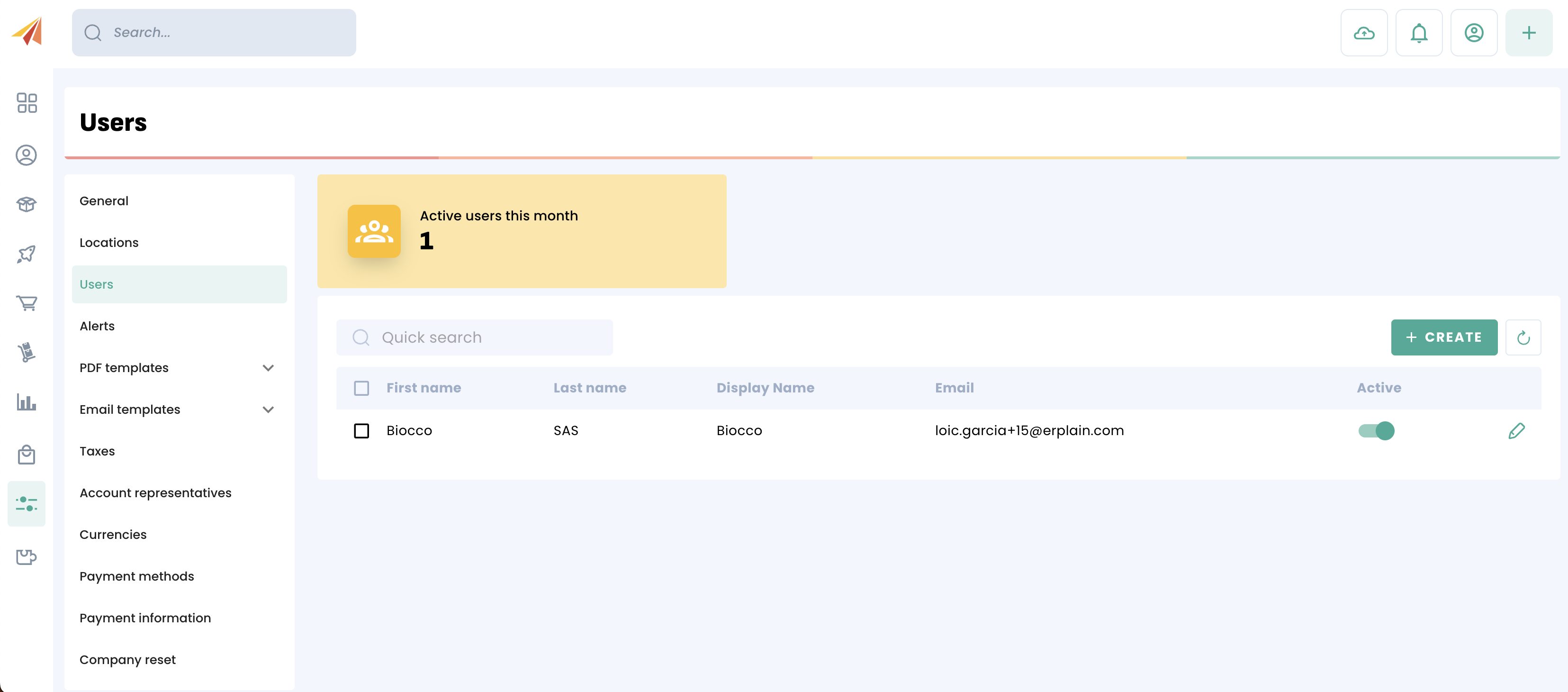This screenshot has width=1568, height=692.
Task: Expand the PDF templates submenu
Action: (268, 368)
